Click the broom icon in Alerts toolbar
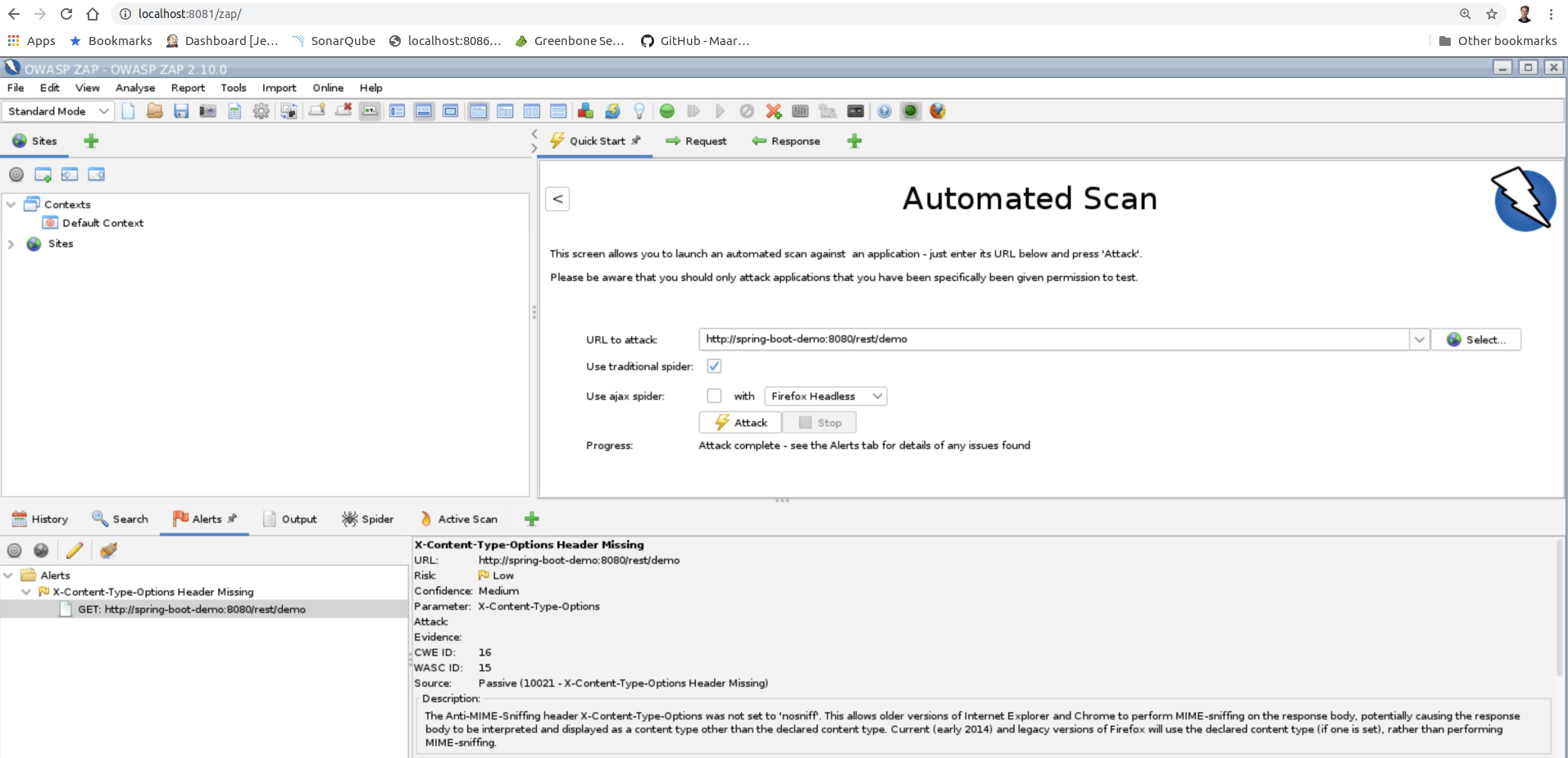Viewport: 1568px width, 758px height. pyautogui.click(x=108, y=551)
